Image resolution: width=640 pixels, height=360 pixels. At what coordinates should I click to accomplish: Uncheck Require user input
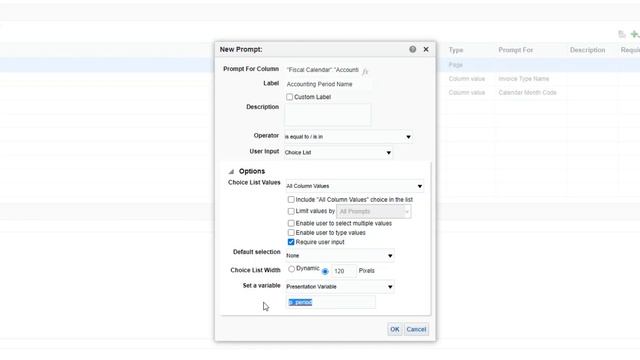pos(291,242)
